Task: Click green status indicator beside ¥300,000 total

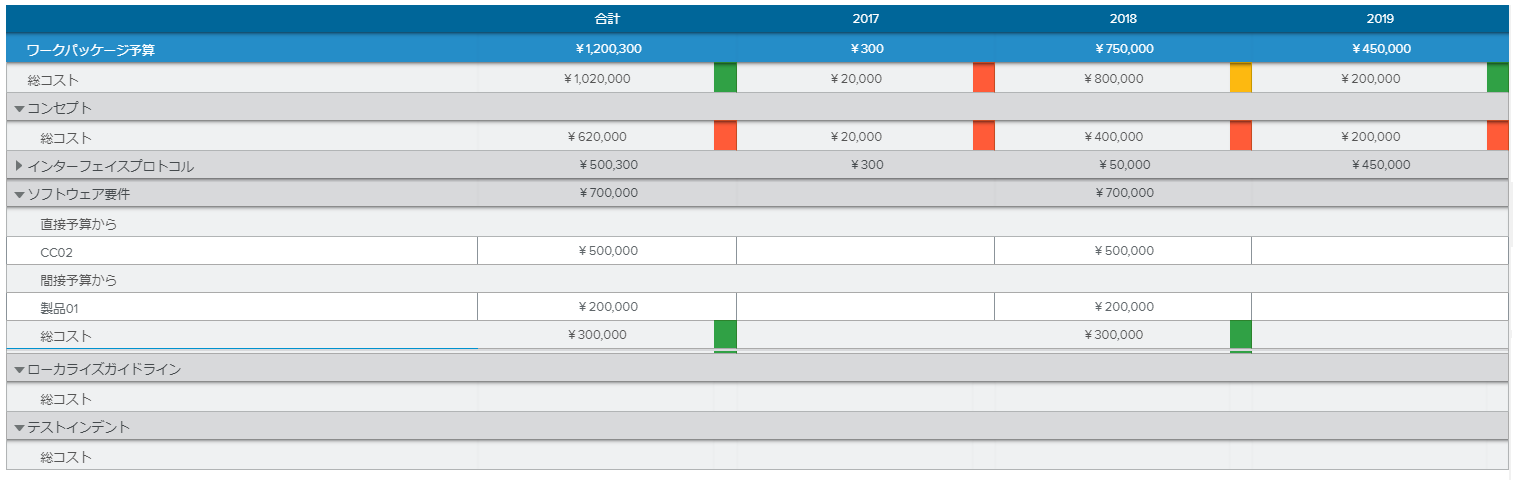Action: coord(725,335)
